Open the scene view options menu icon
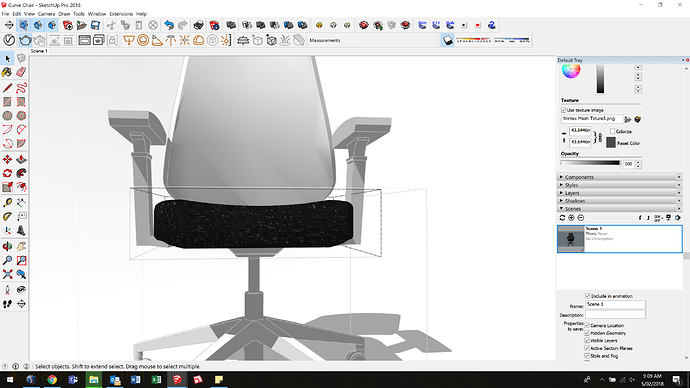690x388 pixels. click(x=658, y=218)
